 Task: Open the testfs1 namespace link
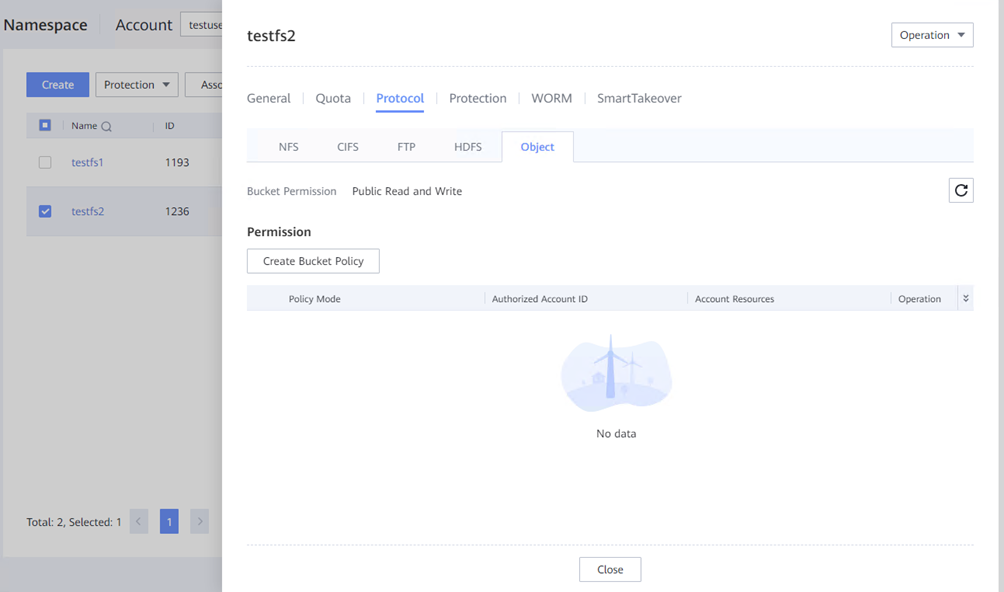pos(87,162)
